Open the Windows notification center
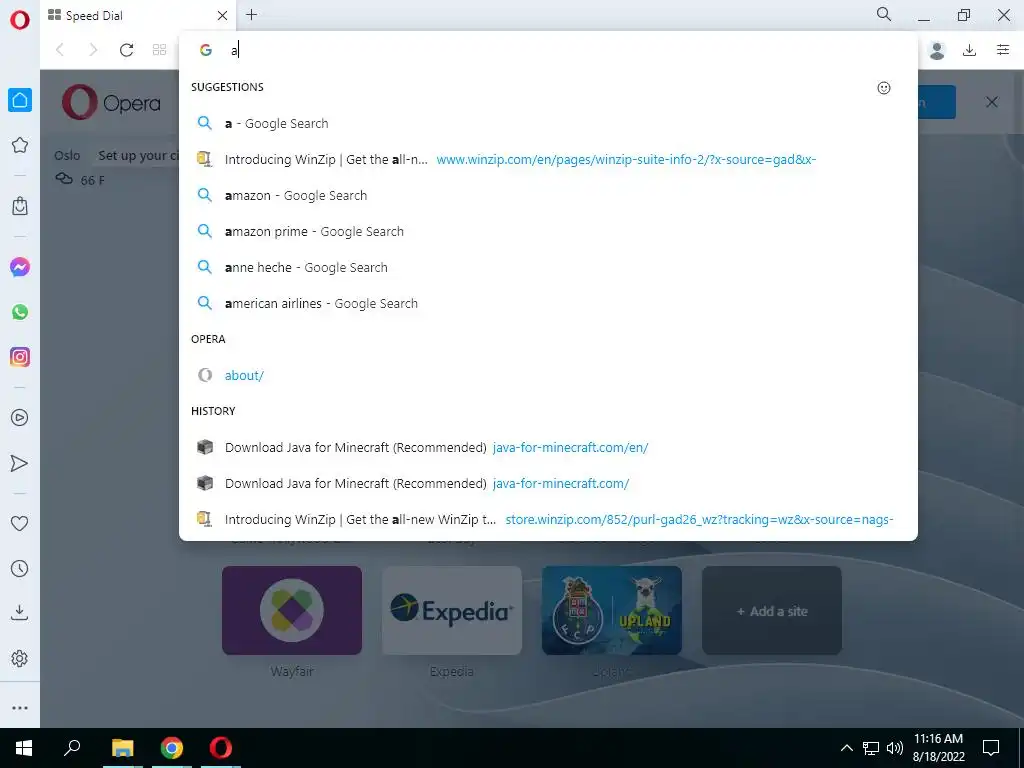This screenshot has height=768, width=1024. (991, 748)
